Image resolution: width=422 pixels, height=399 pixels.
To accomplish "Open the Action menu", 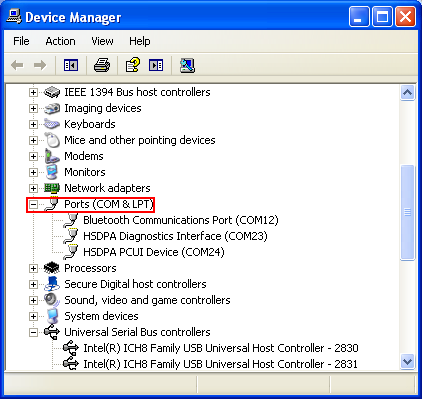I will click(60, 41).
